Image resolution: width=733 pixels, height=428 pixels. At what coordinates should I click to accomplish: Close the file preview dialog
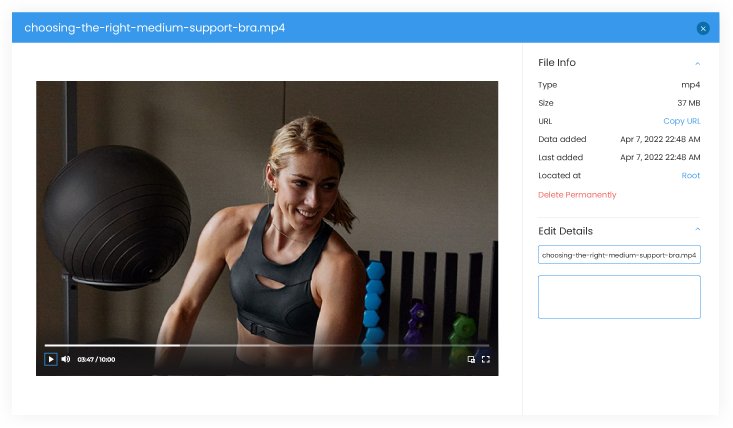(703, 28)
